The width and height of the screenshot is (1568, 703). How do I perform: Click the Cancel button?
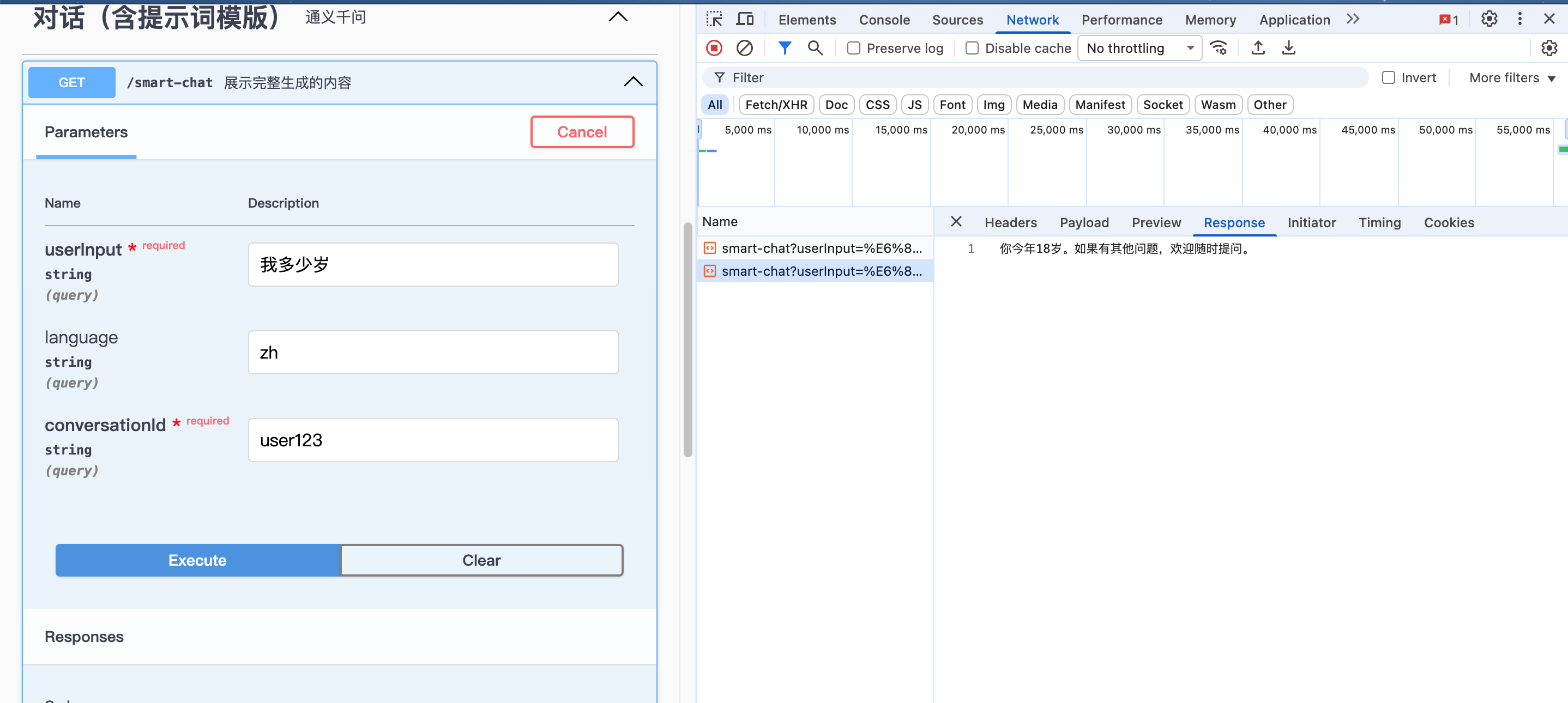(x=582, y=132)
